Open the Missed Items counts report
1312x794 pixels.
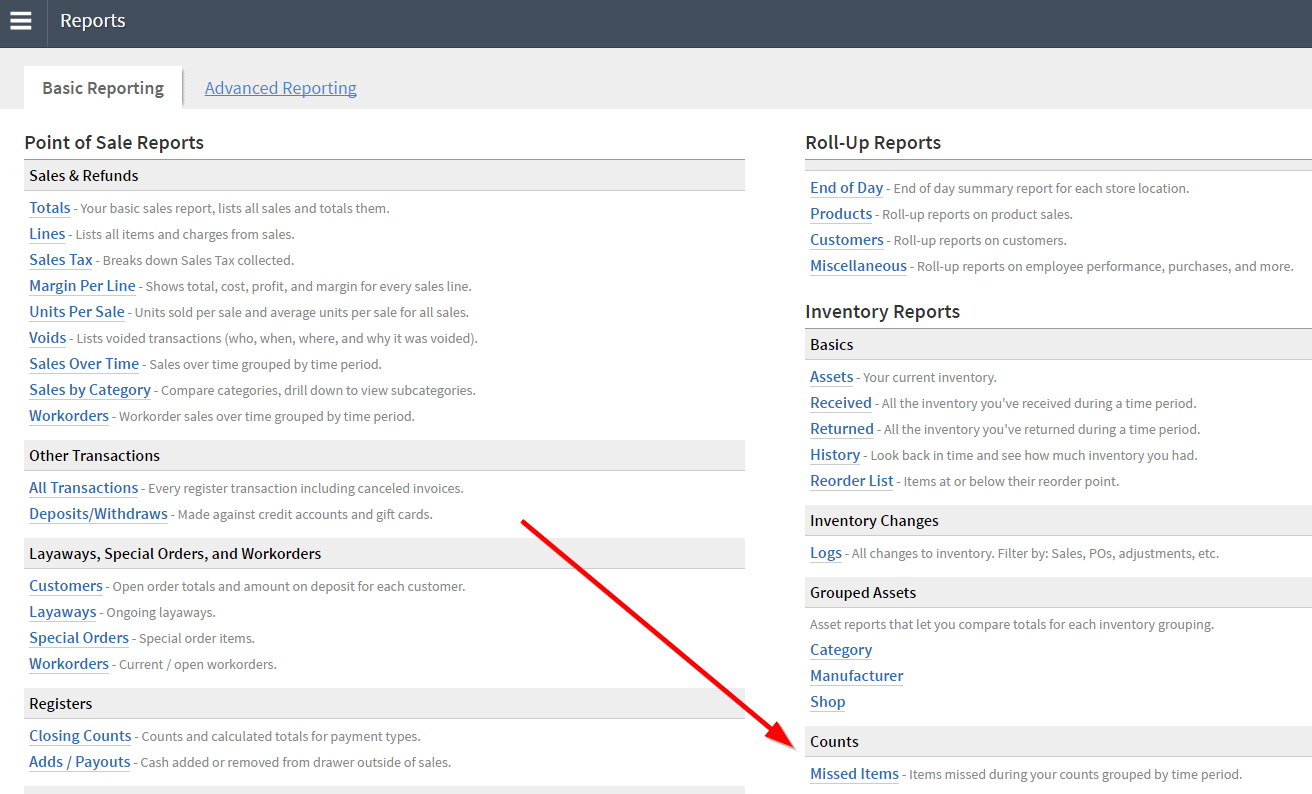[x=854, y=774]
